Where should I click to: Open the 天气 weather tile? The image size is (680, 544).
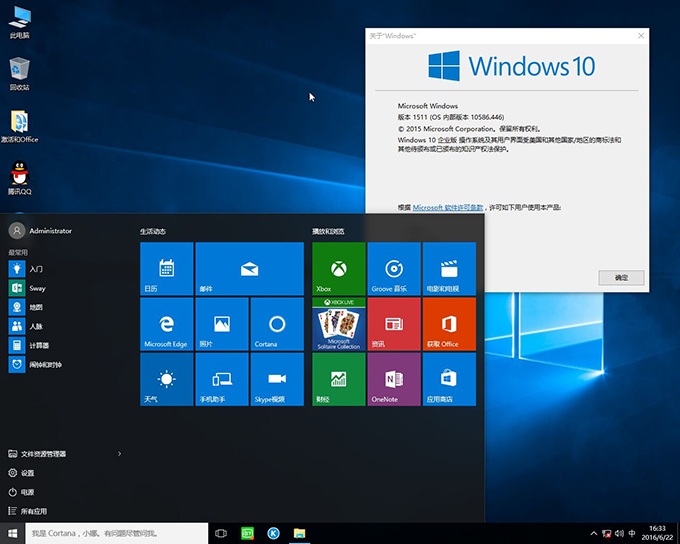(x=166, y=379)
